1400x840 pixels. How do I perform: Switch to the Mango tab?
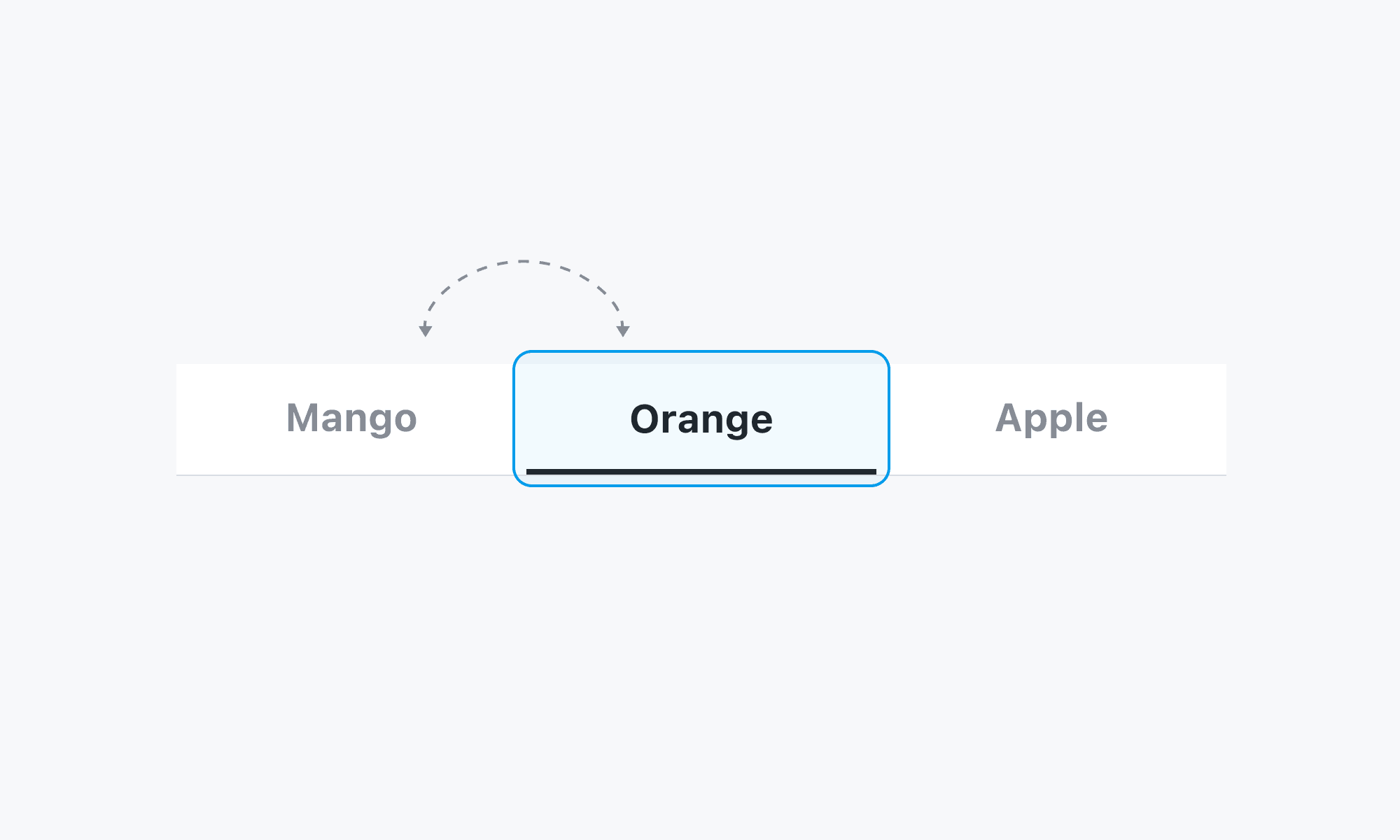(351, 419)
